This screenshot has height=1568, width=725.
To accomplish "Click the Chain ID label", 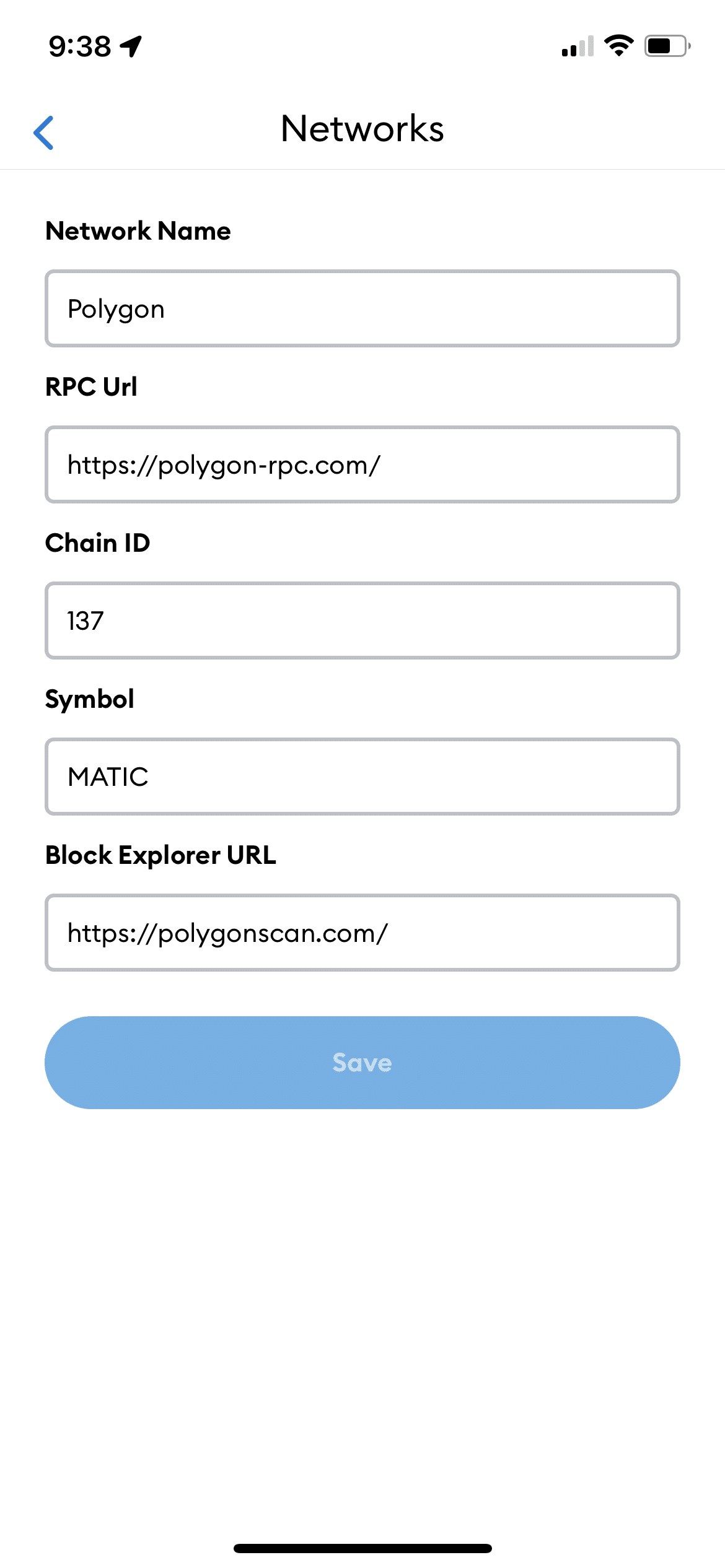I will 98,543.
